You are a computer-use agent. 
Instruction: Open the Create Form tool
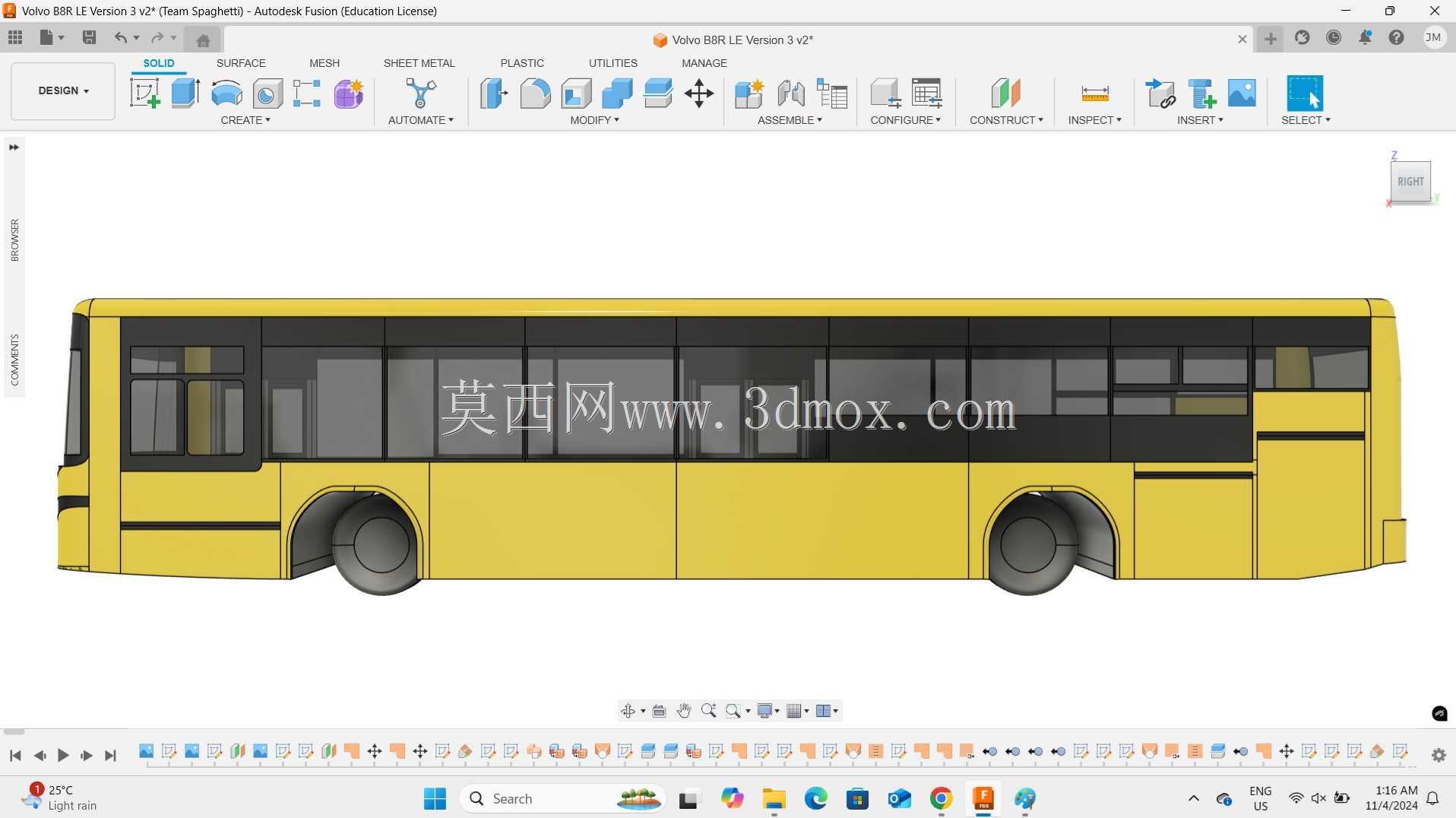(349, 94)
